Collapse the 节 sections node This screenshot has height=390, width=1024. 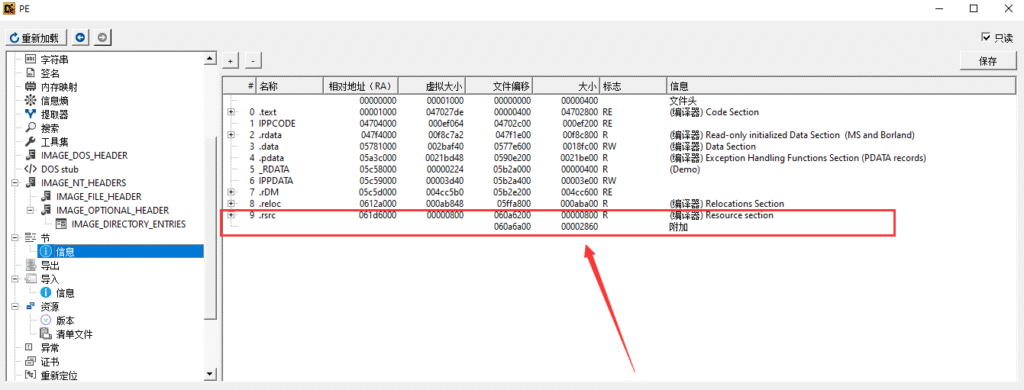coord(15,238)
